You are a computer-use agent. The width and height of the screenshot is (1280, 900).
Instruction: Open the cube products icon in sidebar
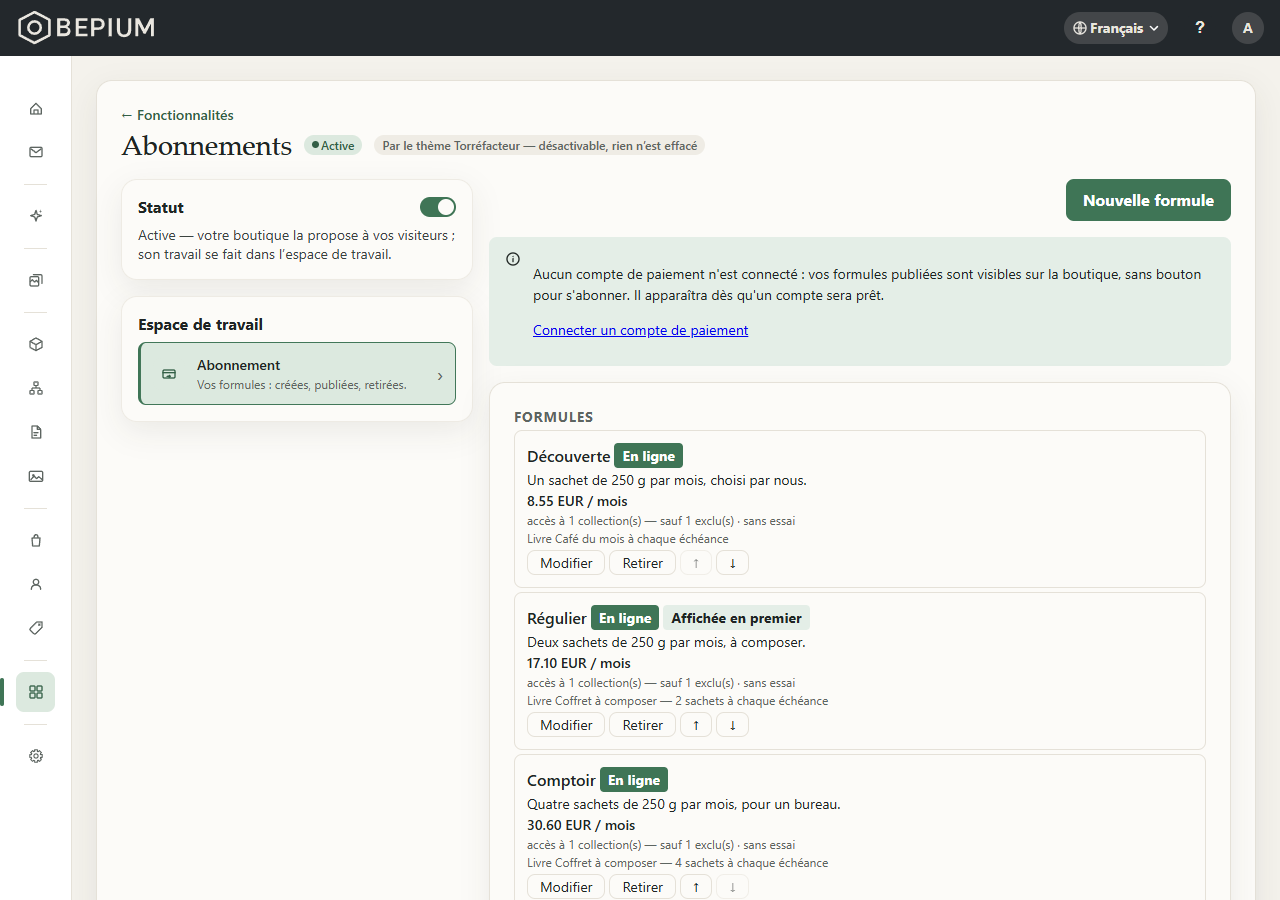point(36,344)
